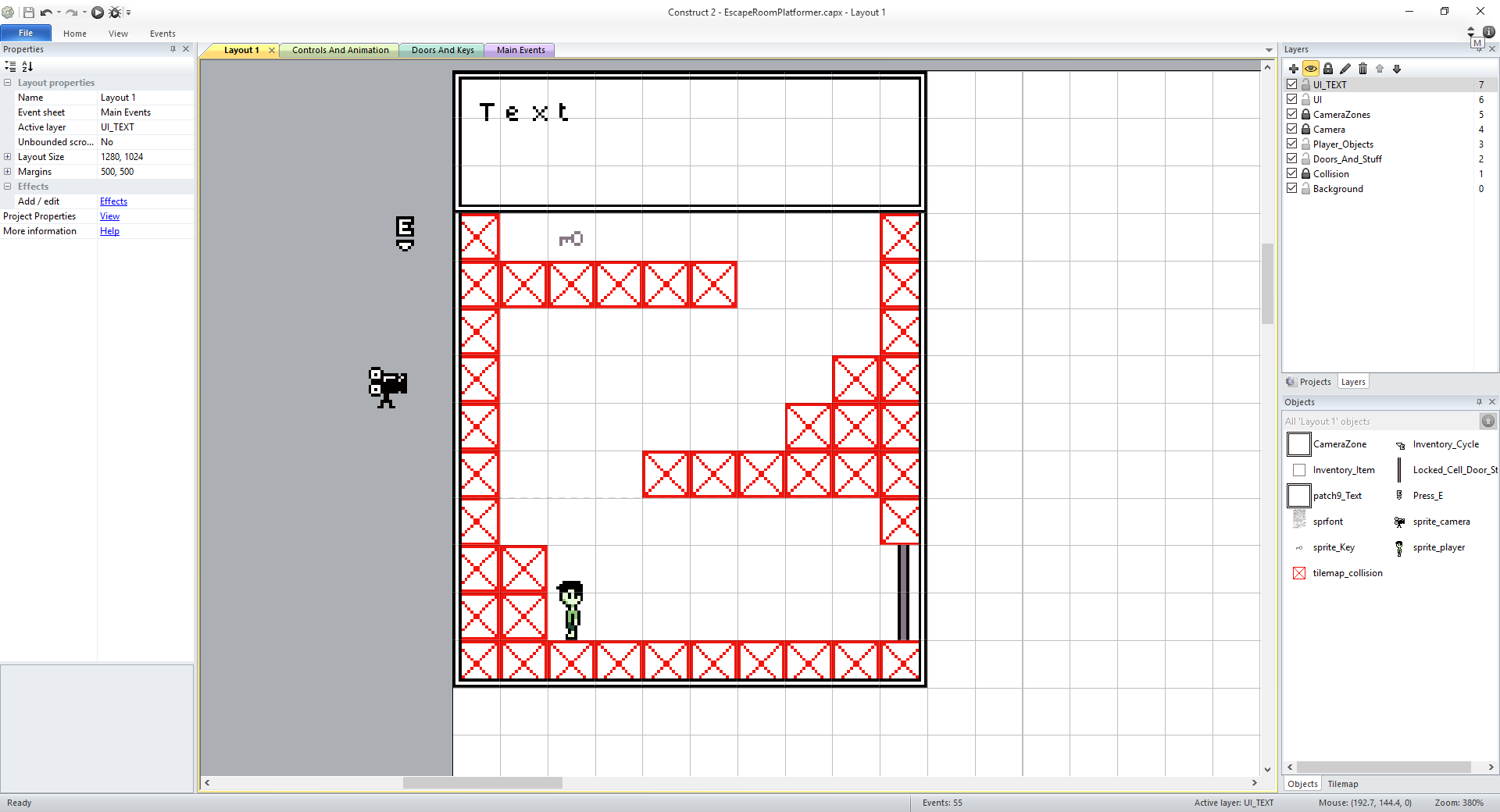Collapse the Layout properties section
Screen dimensions: 1500x812
pyautogui.click(x=8, y=83)
